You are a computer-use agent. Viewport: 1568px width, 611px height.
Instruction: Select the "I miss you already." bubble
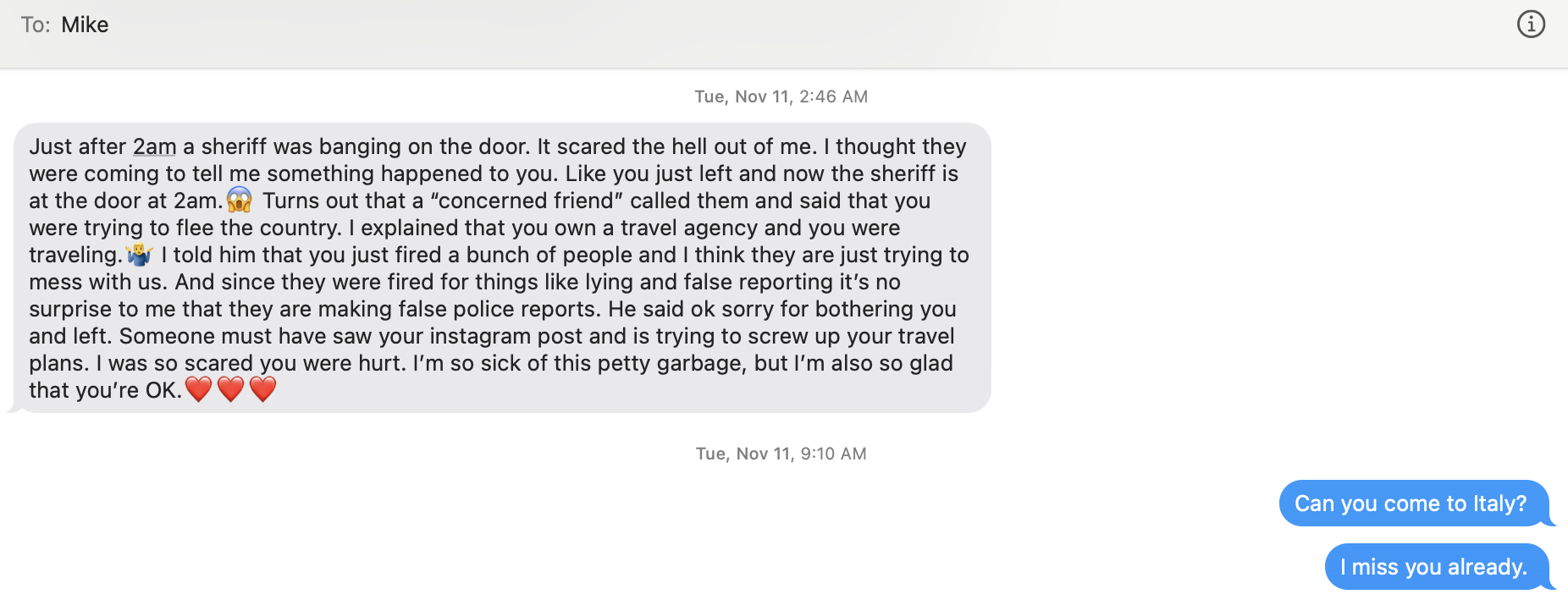tap(1436, 567)
